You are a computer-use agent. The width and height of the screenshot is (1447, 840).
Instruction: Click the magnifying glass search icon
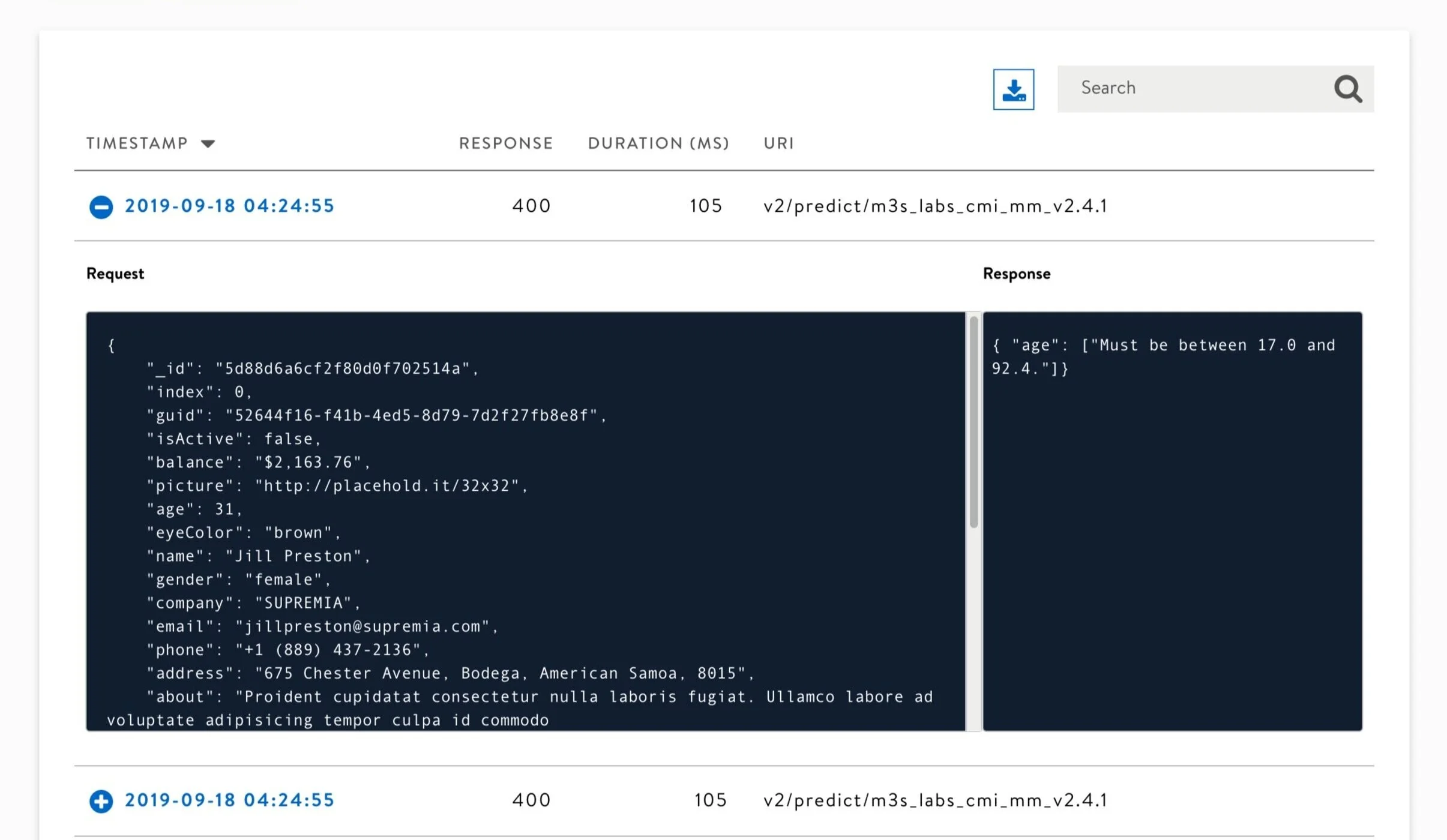coord(1347,89)
